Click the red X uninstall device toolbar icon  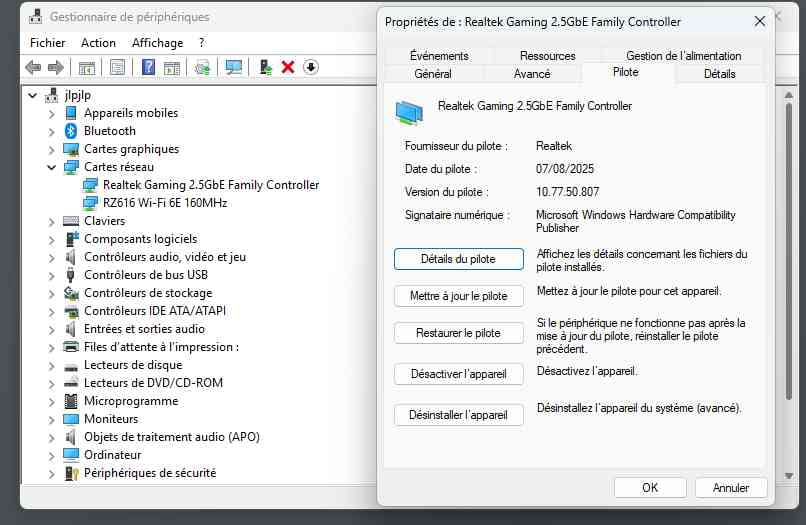[288, 67]
